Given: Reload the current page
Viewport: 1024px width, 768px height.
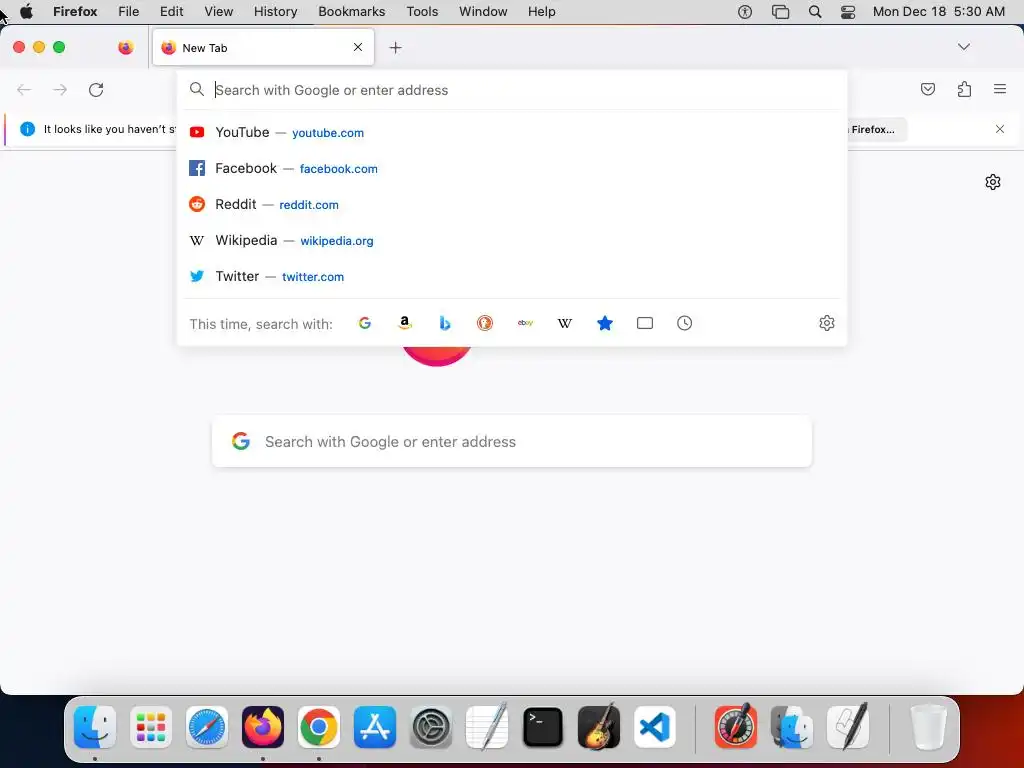Looking at the screenshot, I should point(96,89).
